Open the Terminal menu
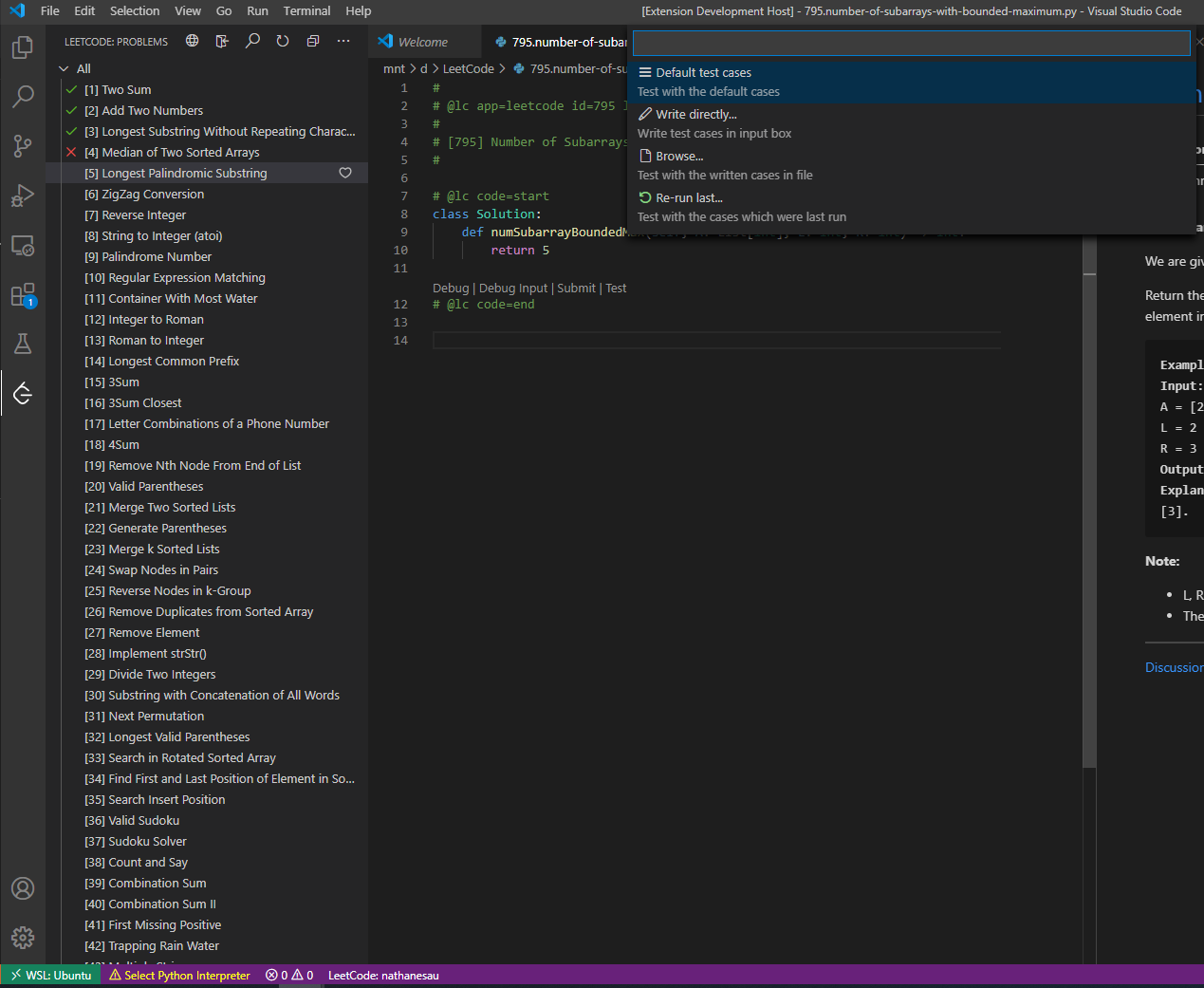 pyautogui.click(x=306, y=10)
